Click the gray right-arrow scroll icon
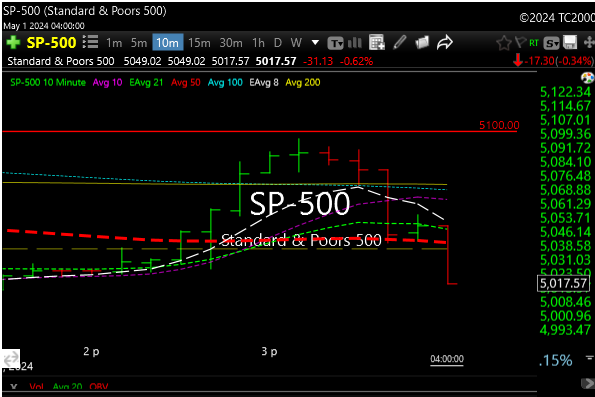Screen dimensions: 595x397 pyautogui.click(x=588, y=383)
